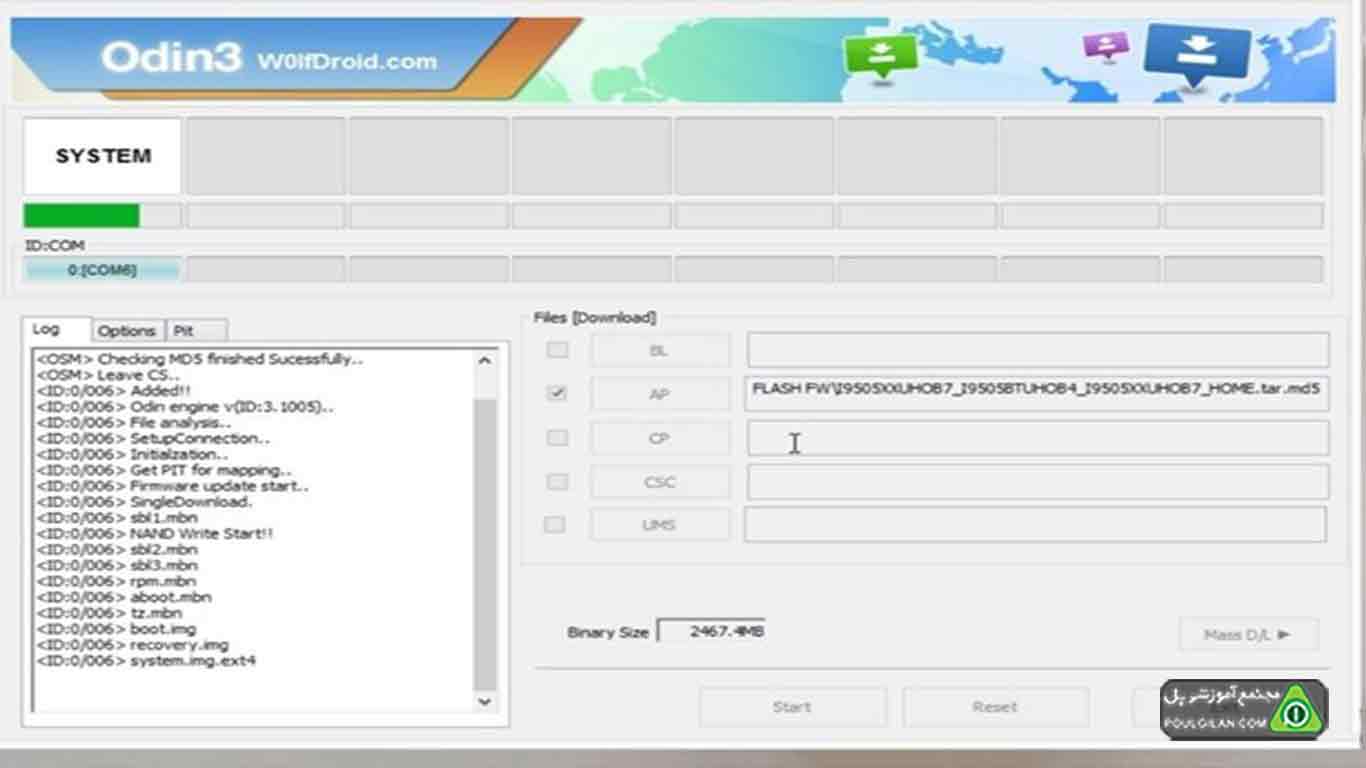1366x768 pixels.
Task: Click the log scrollbar down arrow
Action: click(485, 702)
